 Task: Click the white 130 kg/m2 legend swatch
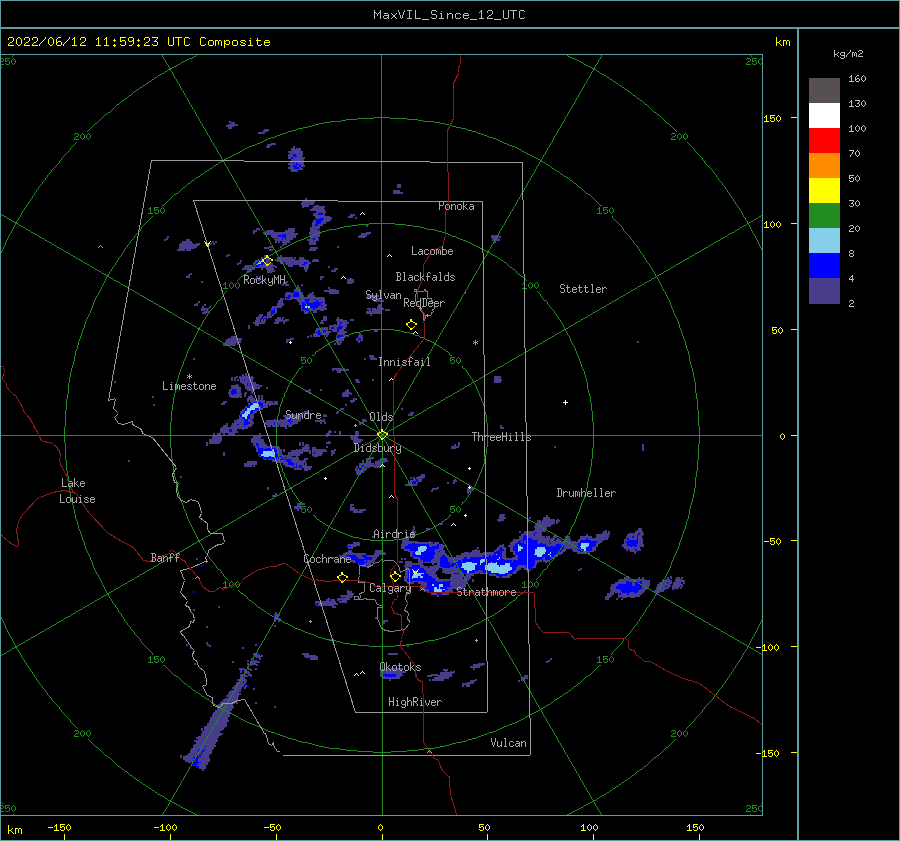(x=824, y=115)
